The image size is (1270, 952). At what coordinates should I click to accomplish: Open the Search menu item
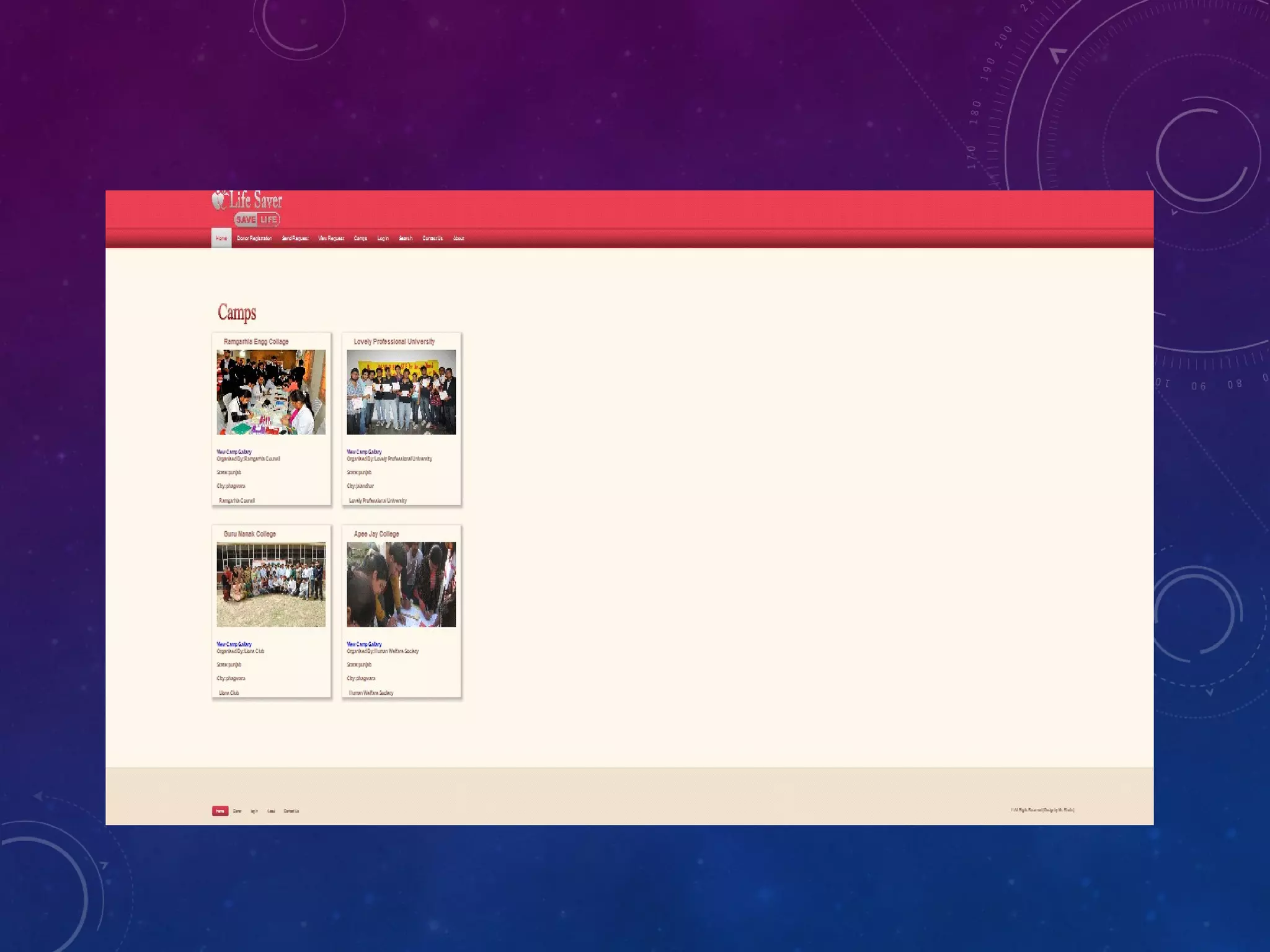click(406, 239)
